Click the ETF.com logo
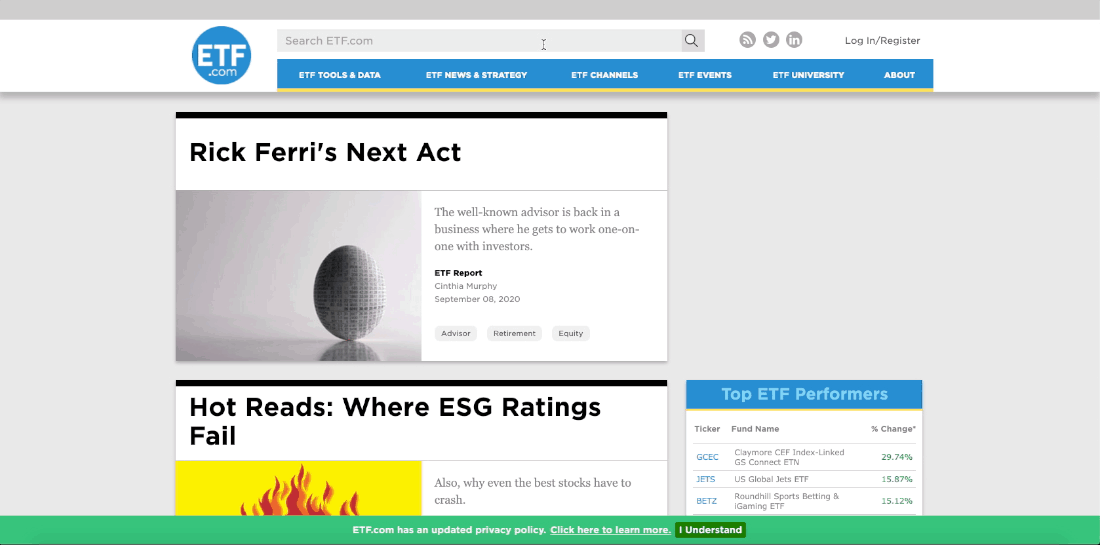Screen dimensions: 1100x545 tap(221, 55)
